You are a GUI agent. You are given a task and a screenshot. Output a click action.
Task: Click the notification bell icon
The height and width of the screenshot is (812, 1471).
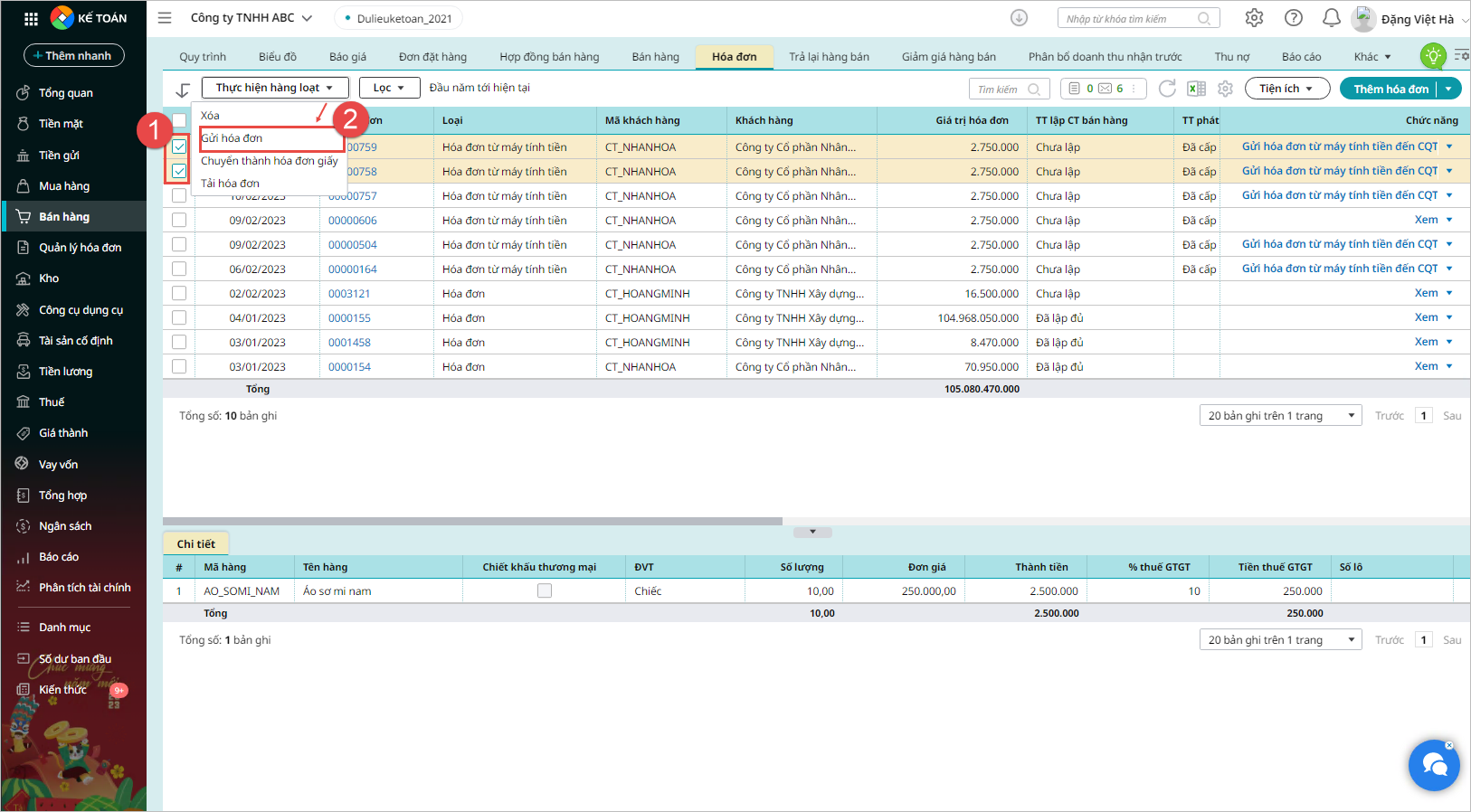(x=1331, y=18)
